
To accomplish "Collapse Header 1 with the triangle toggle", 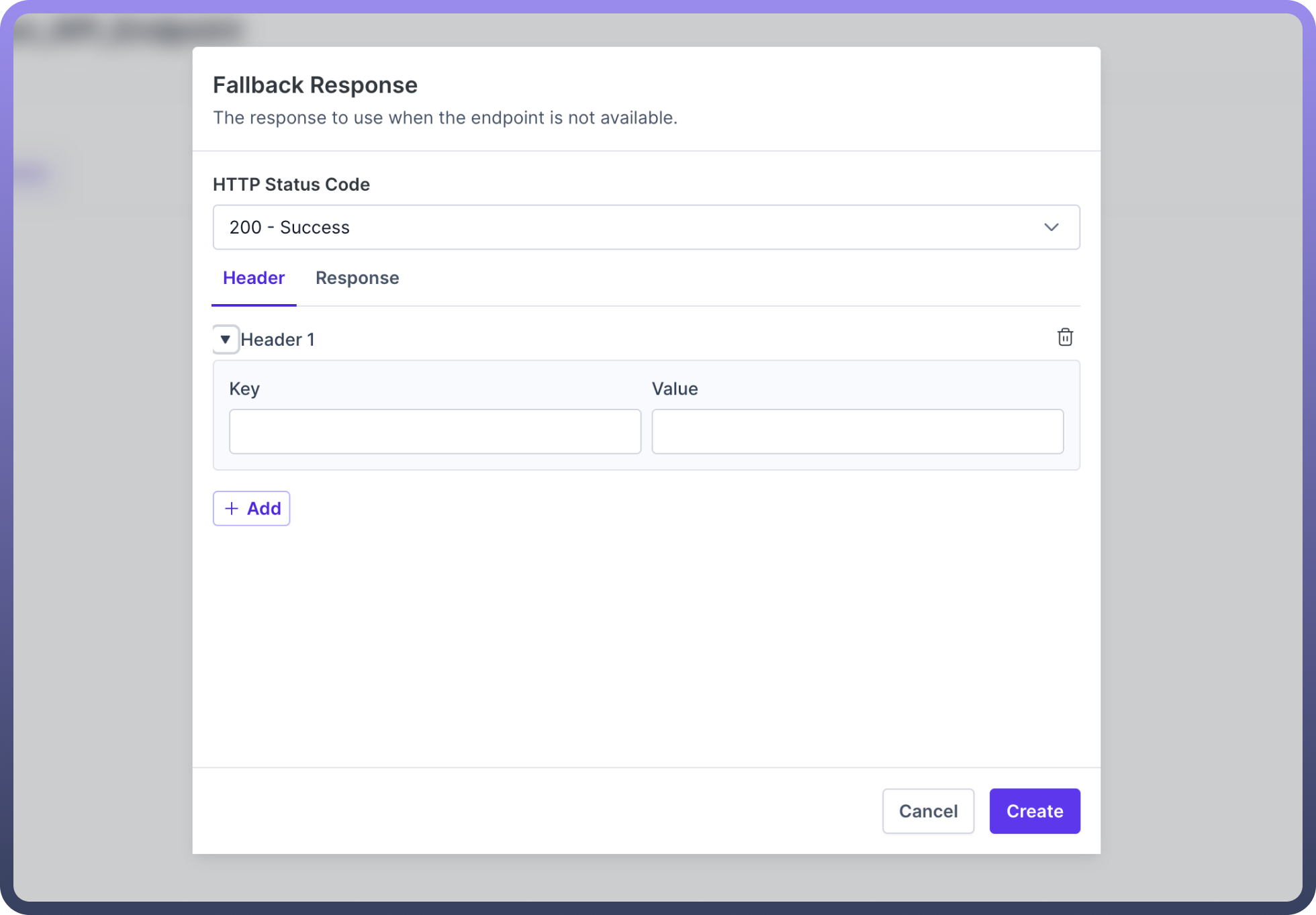I will 226,339.
